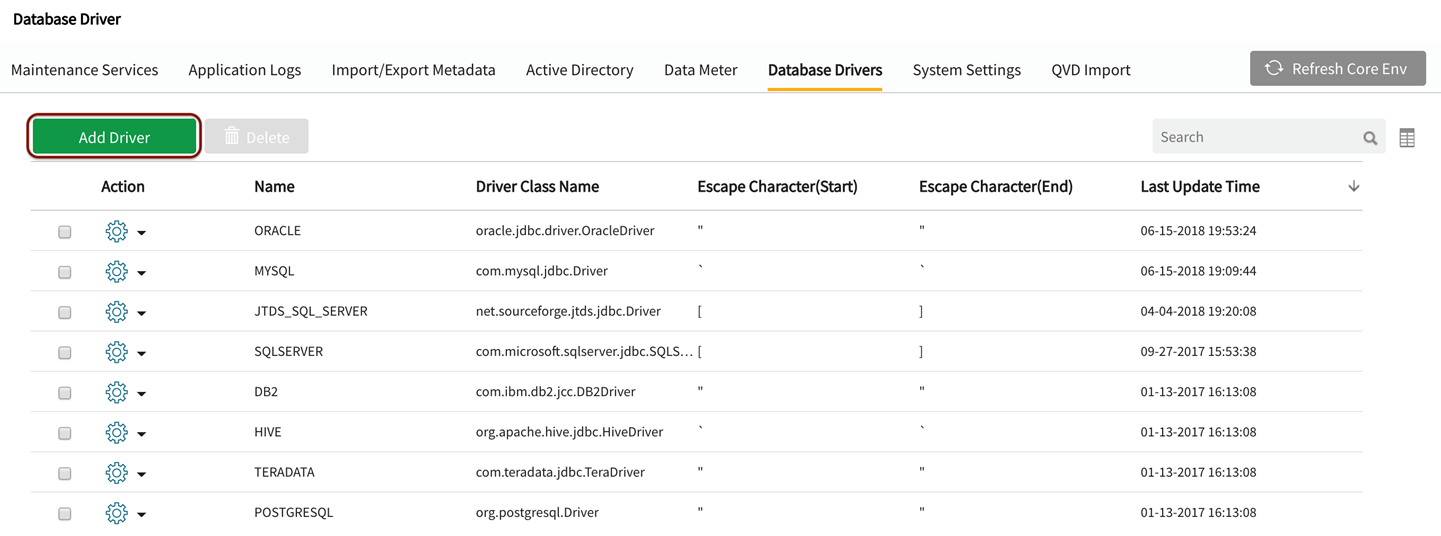1441x536 pixels.
Task: Open the TERADATA row gear icon
Action: click(x=116, y=472)
